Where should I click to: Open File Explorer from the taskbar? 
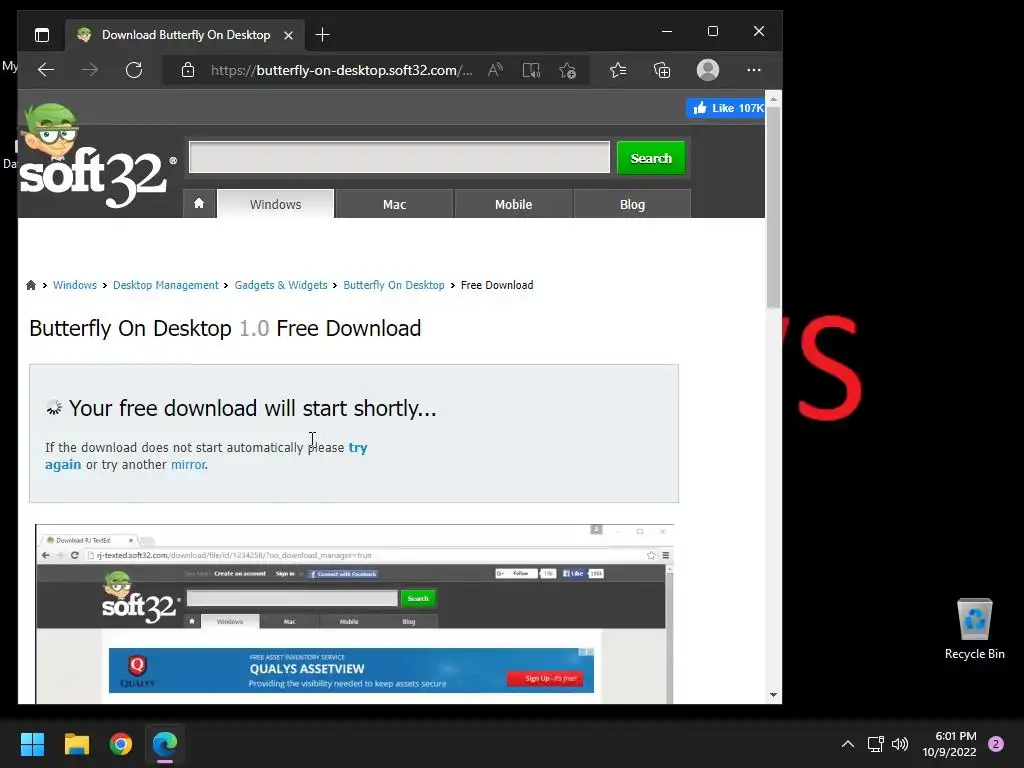pos(76,744)
